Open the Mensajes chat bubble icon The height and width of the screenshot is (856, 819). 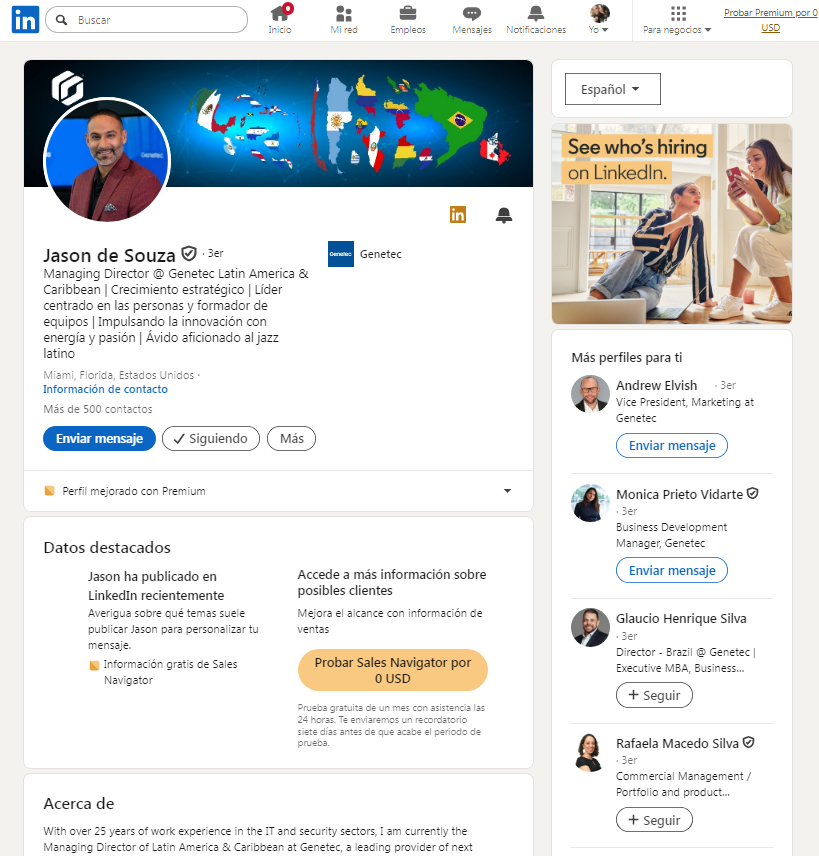(472, 13)
